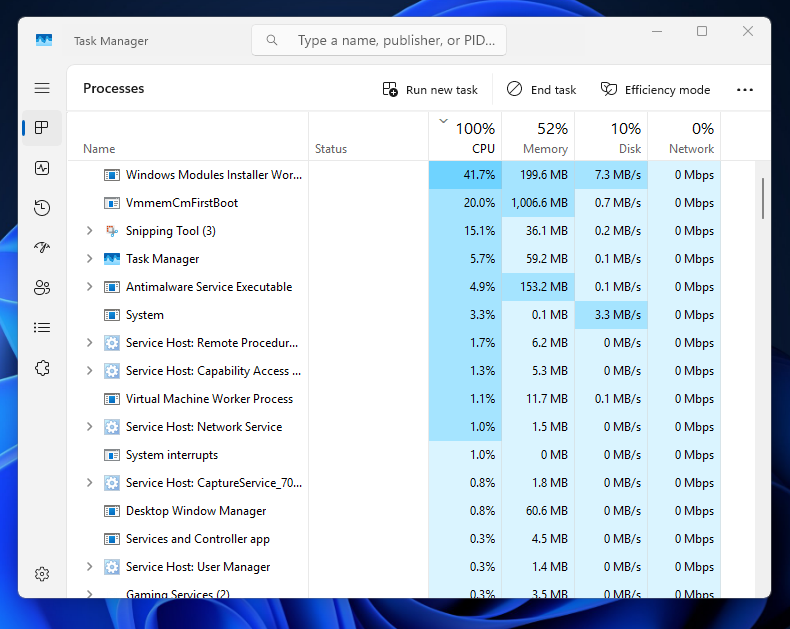Click the vertical scrollbar thumb of process list
Screen dimensions: 790x629
pos(763,198)
